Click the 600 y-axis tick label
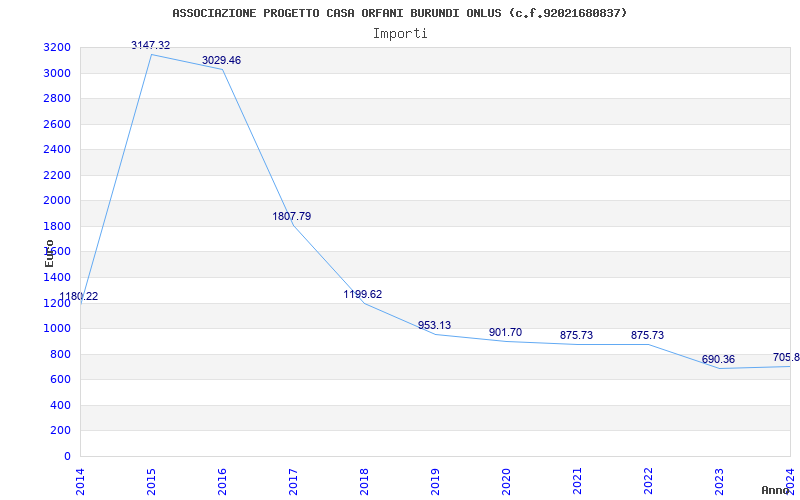The height and width of the screenshot is (500, 800). tap(61, 380)
